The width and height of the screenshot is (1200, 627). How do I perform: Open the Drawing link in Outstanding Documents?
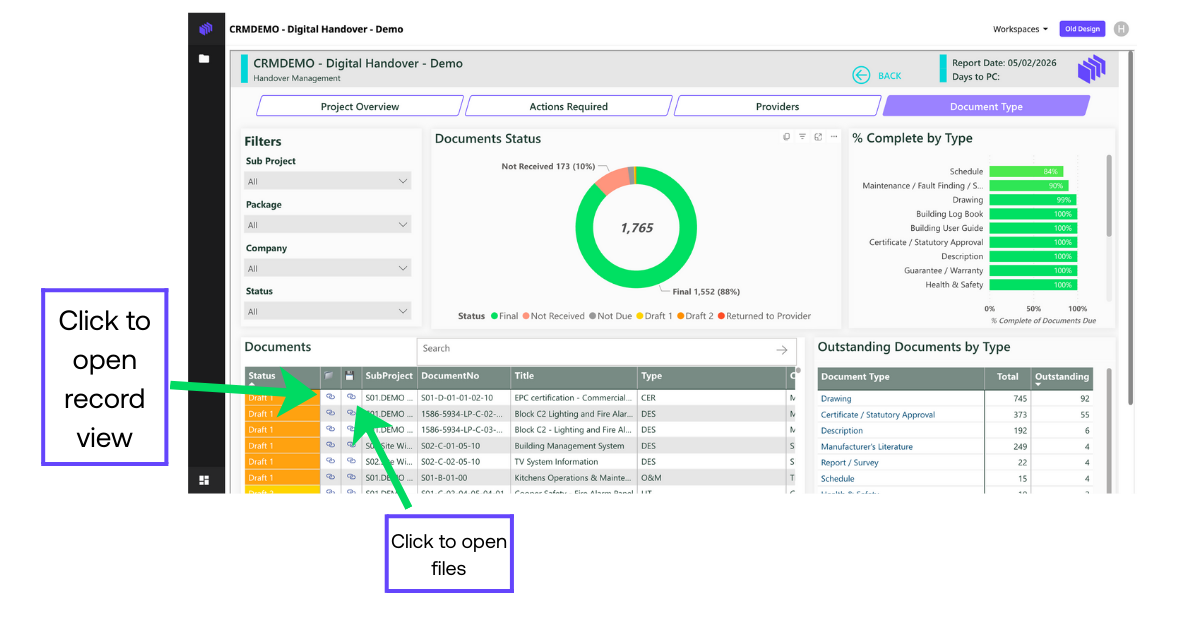[834, 398]
